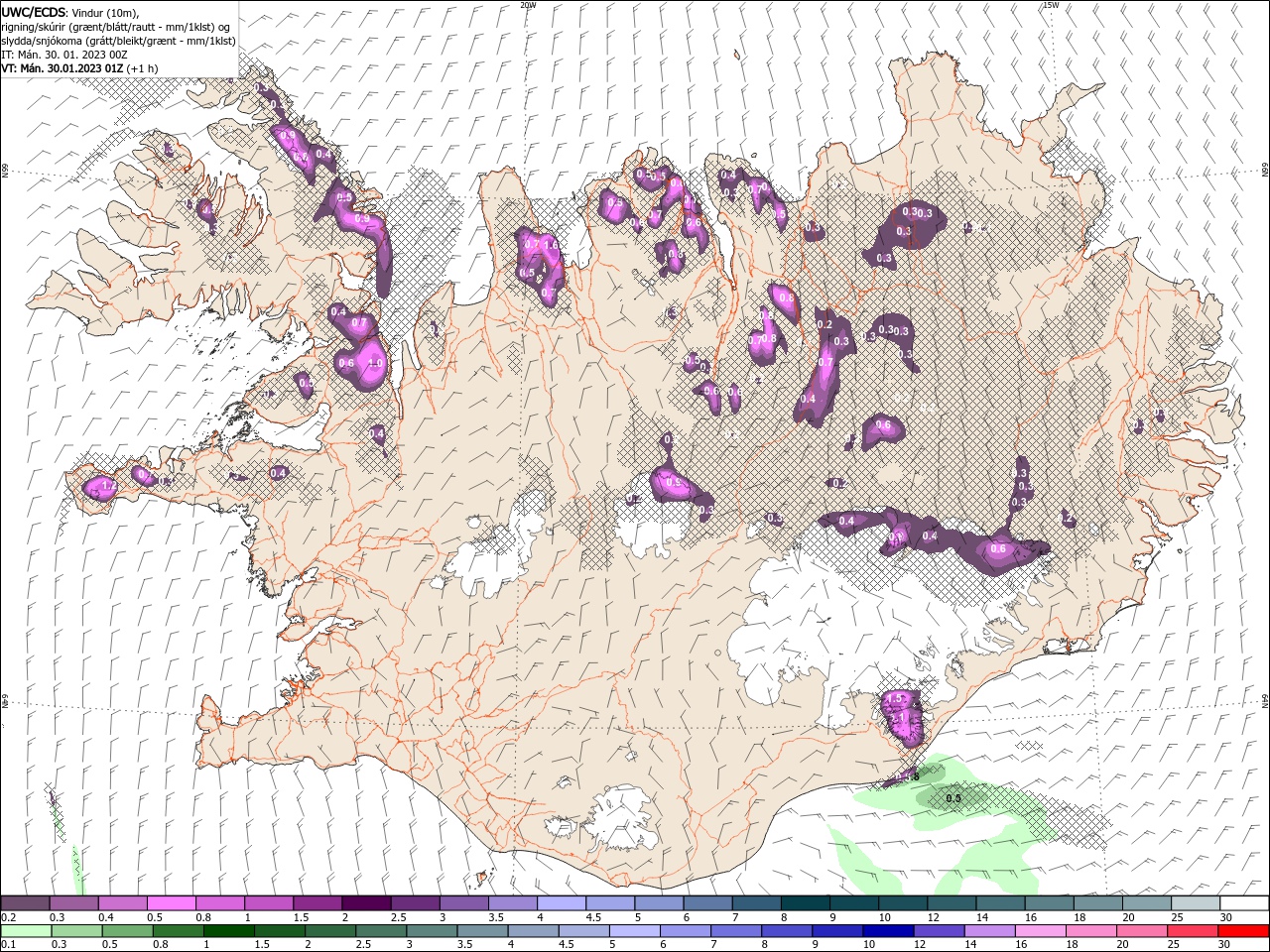Click the 'IT: Mán. 30. 01. 2023 00Z' line

click(63, 55)
